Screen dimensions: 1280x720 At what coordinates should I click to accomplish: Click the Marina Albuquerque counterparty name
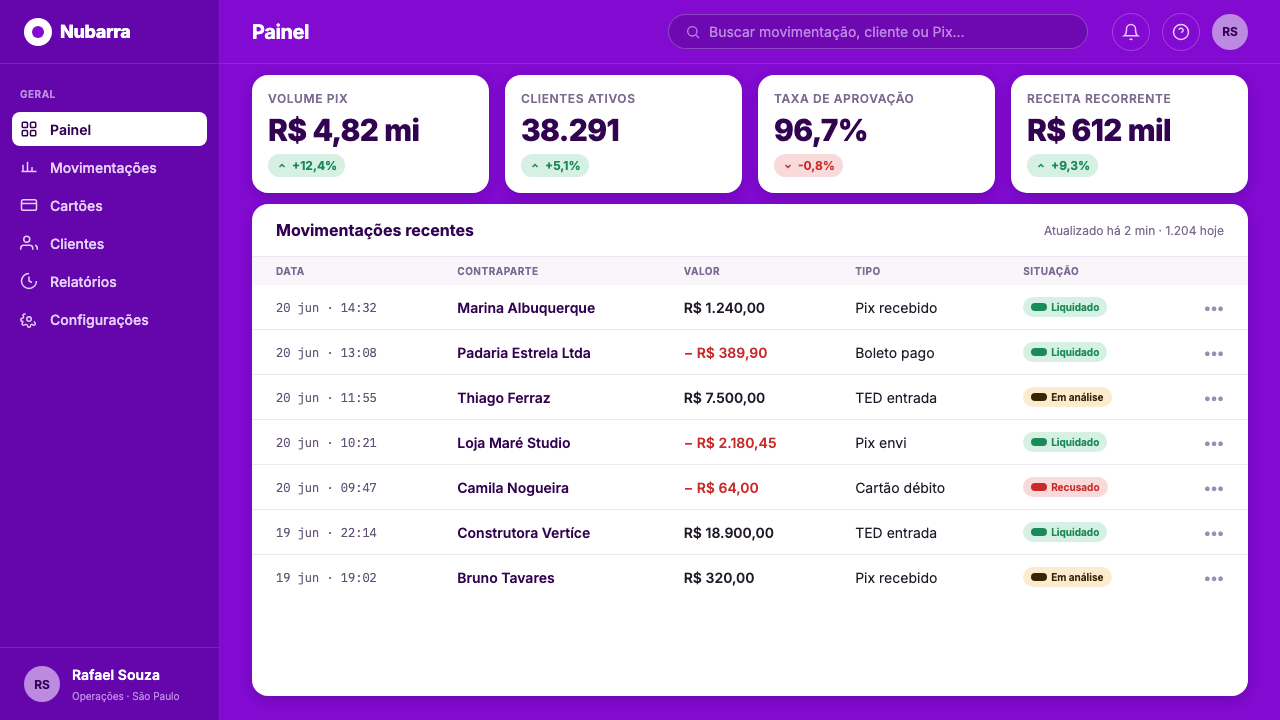point(526,308)
